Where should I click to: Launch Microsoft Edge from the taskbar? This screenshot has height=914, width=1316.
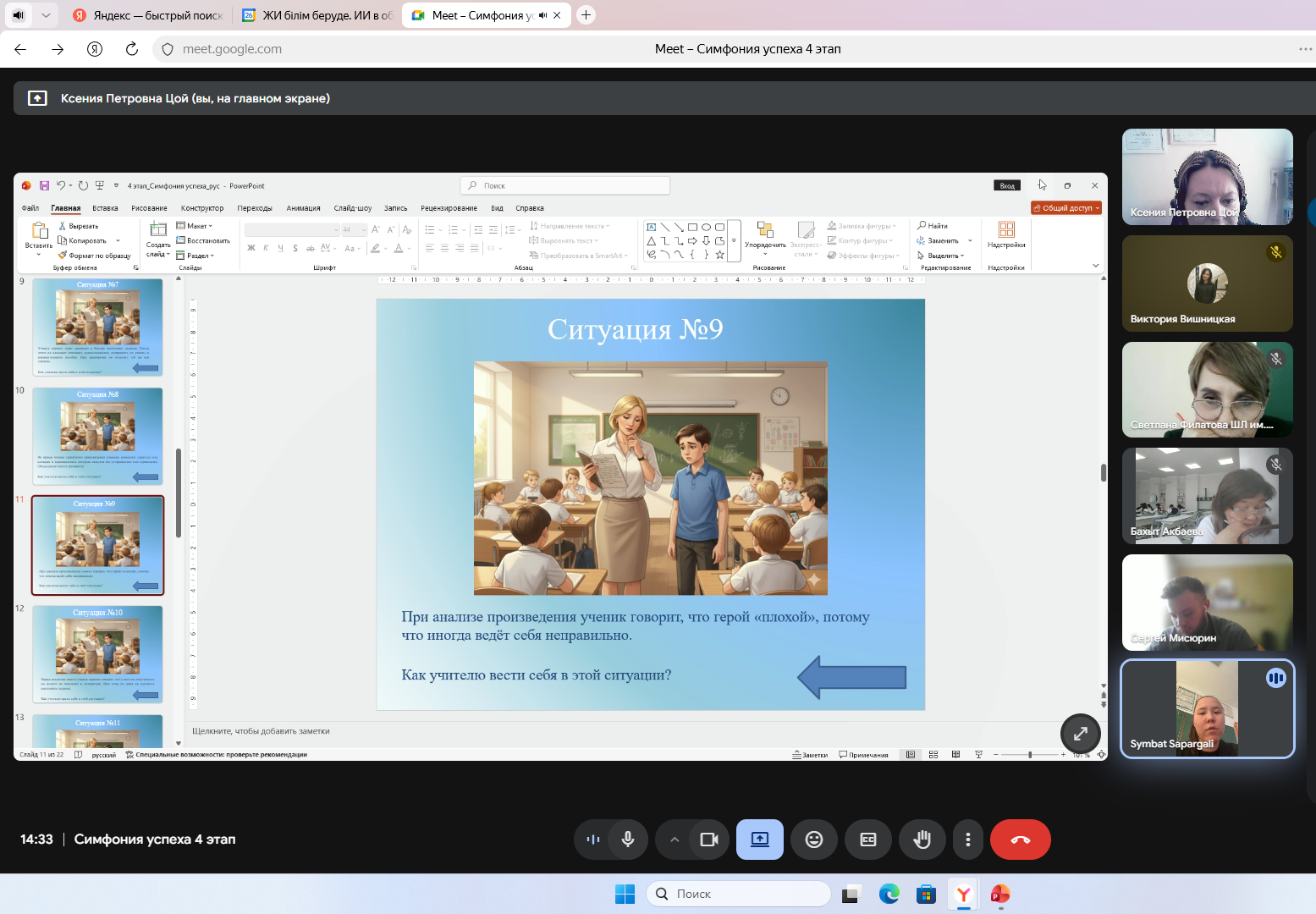coord(889,894)
